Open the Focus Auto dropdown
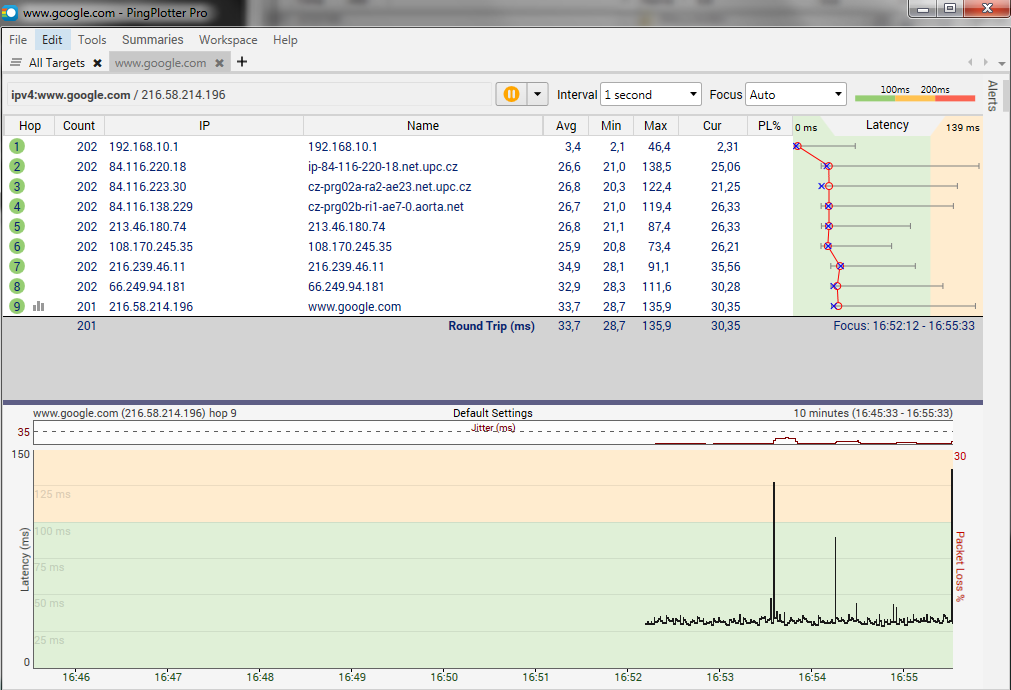 [796, 95]
